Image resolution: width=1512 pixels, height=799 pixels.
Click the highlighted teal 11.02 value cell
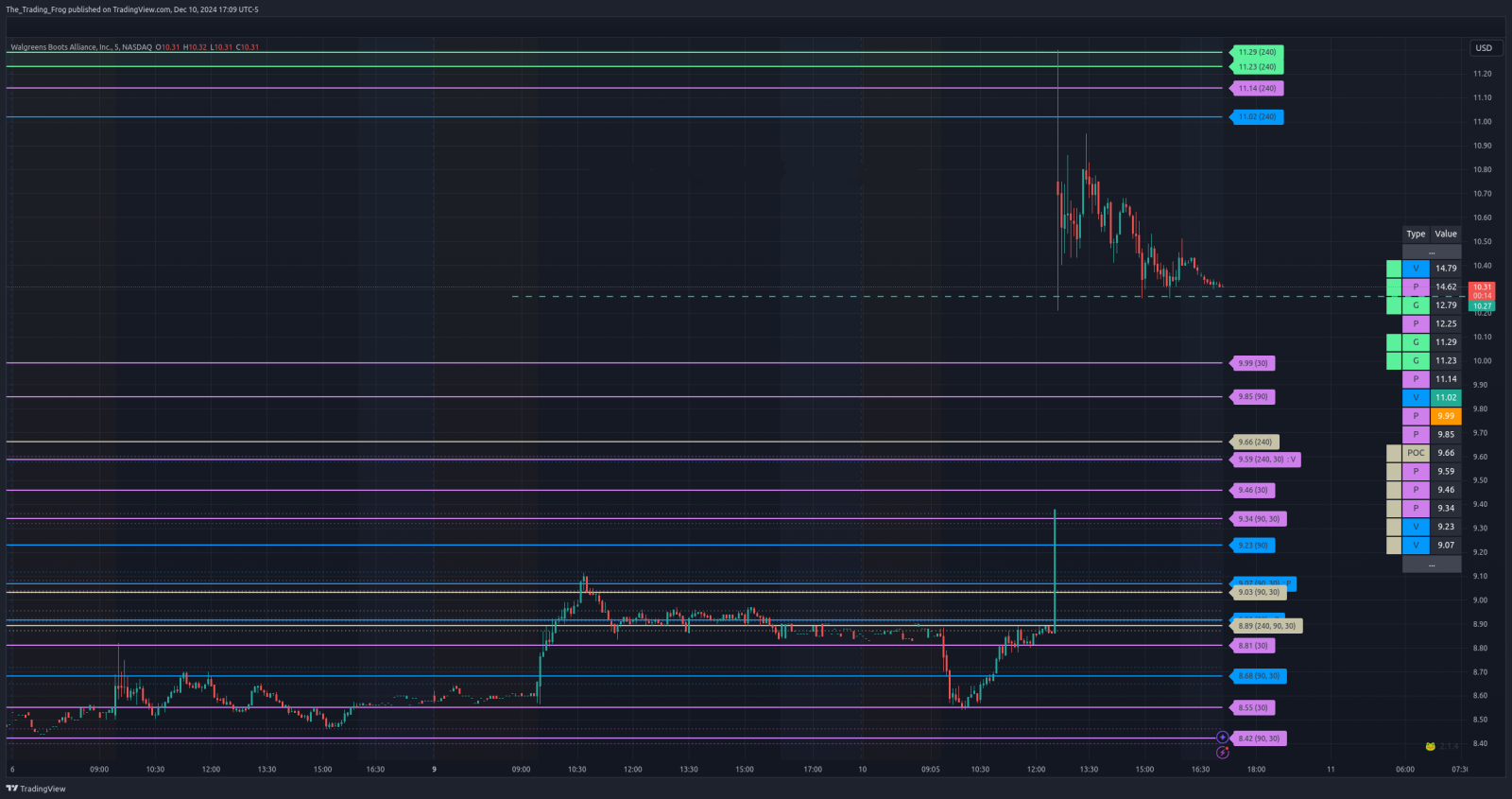1446,397
